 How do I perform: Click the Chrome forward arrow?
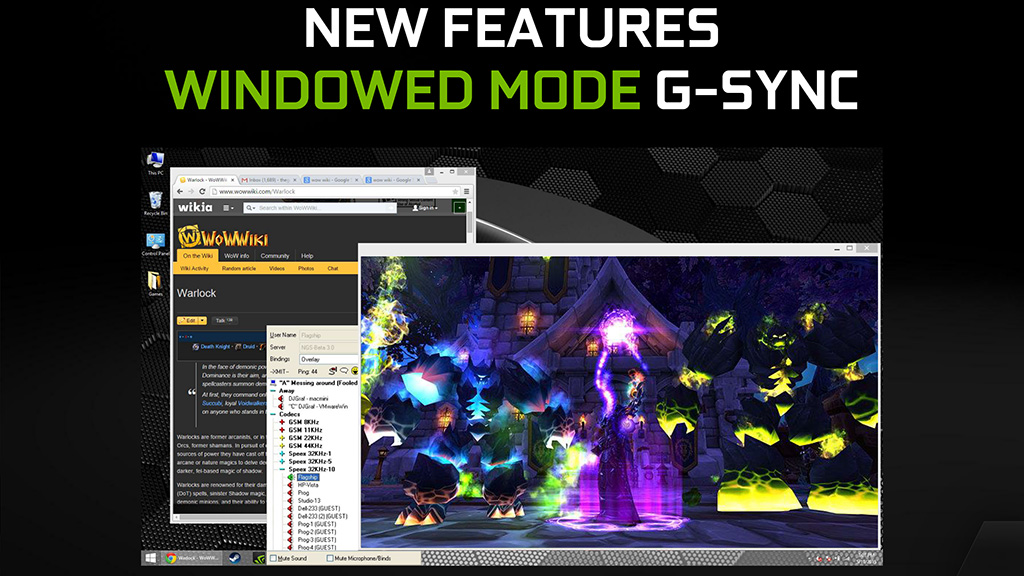[x=191, y=191]
